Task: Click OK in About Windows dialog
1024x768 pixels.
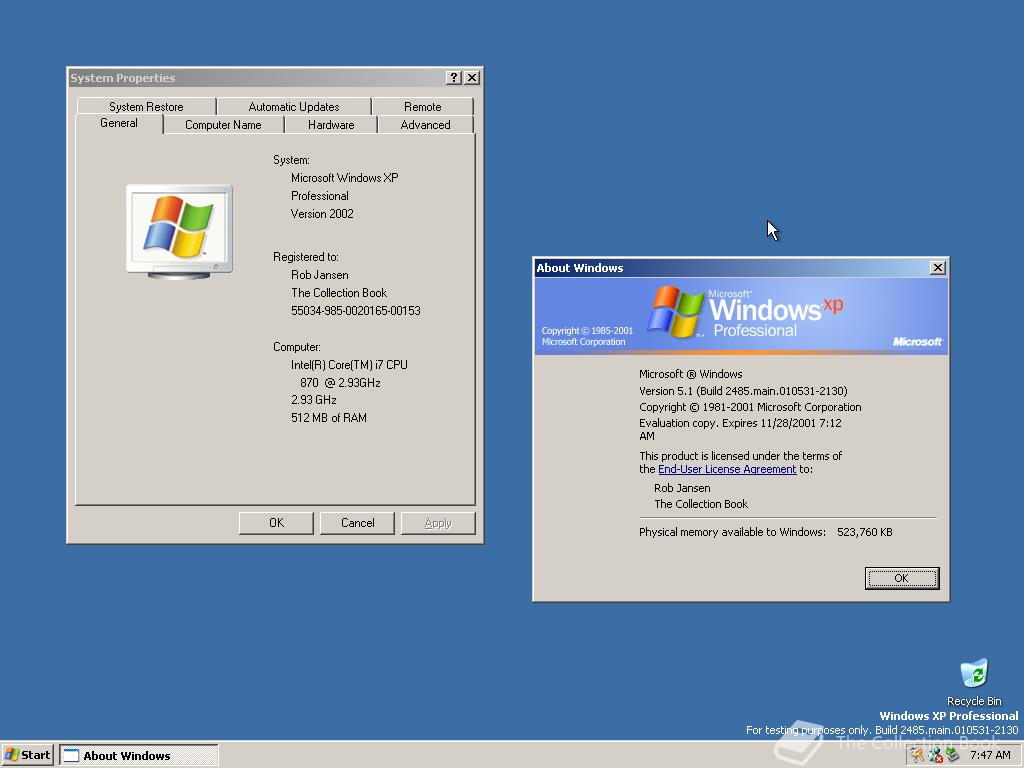Action: click(902, 578)
